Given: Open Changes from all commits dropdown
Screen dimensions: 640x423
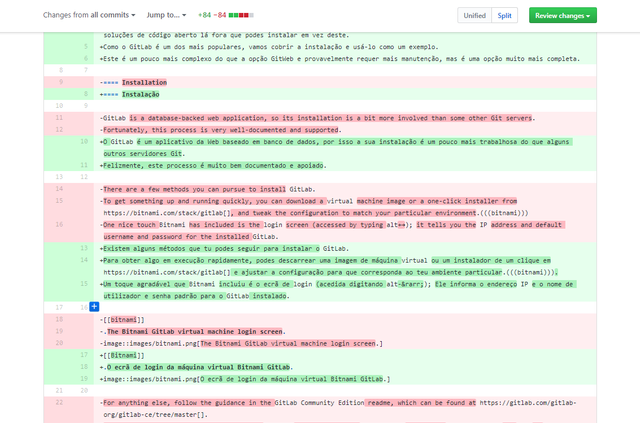Looking at the screenshot, I should 89,15.
